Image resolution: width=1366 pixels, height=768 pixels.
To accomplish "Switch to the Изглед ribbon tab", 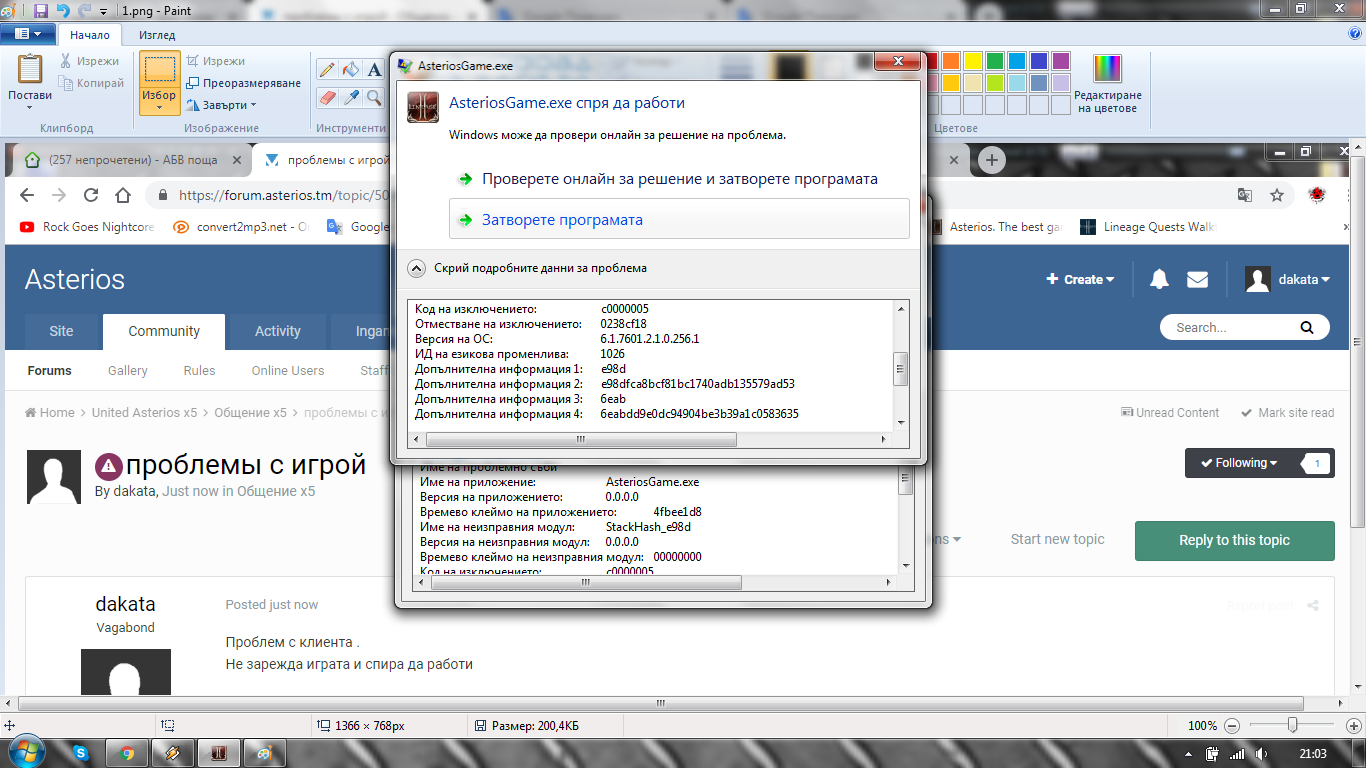I will tap(157, 35).
